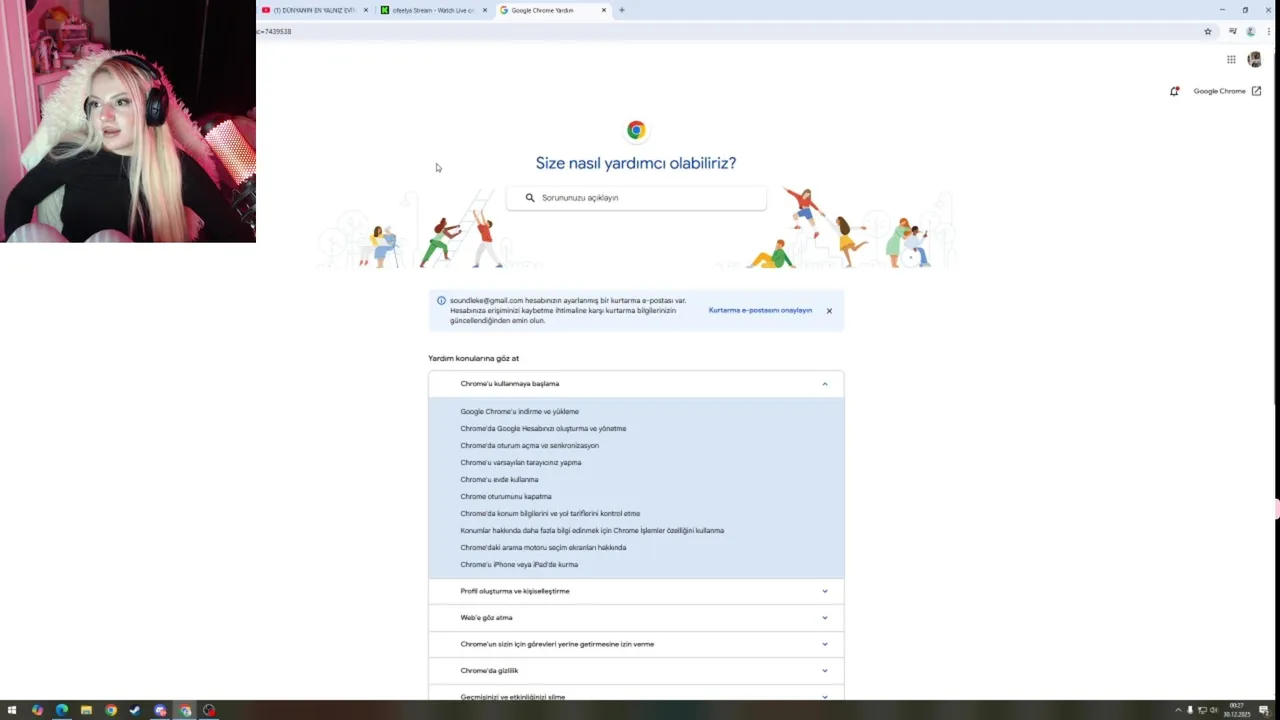Expand Profil oluşturma ve kişiselleştirme section
The height and width of the screenshot is (720, 1280).
click(636, 591)
